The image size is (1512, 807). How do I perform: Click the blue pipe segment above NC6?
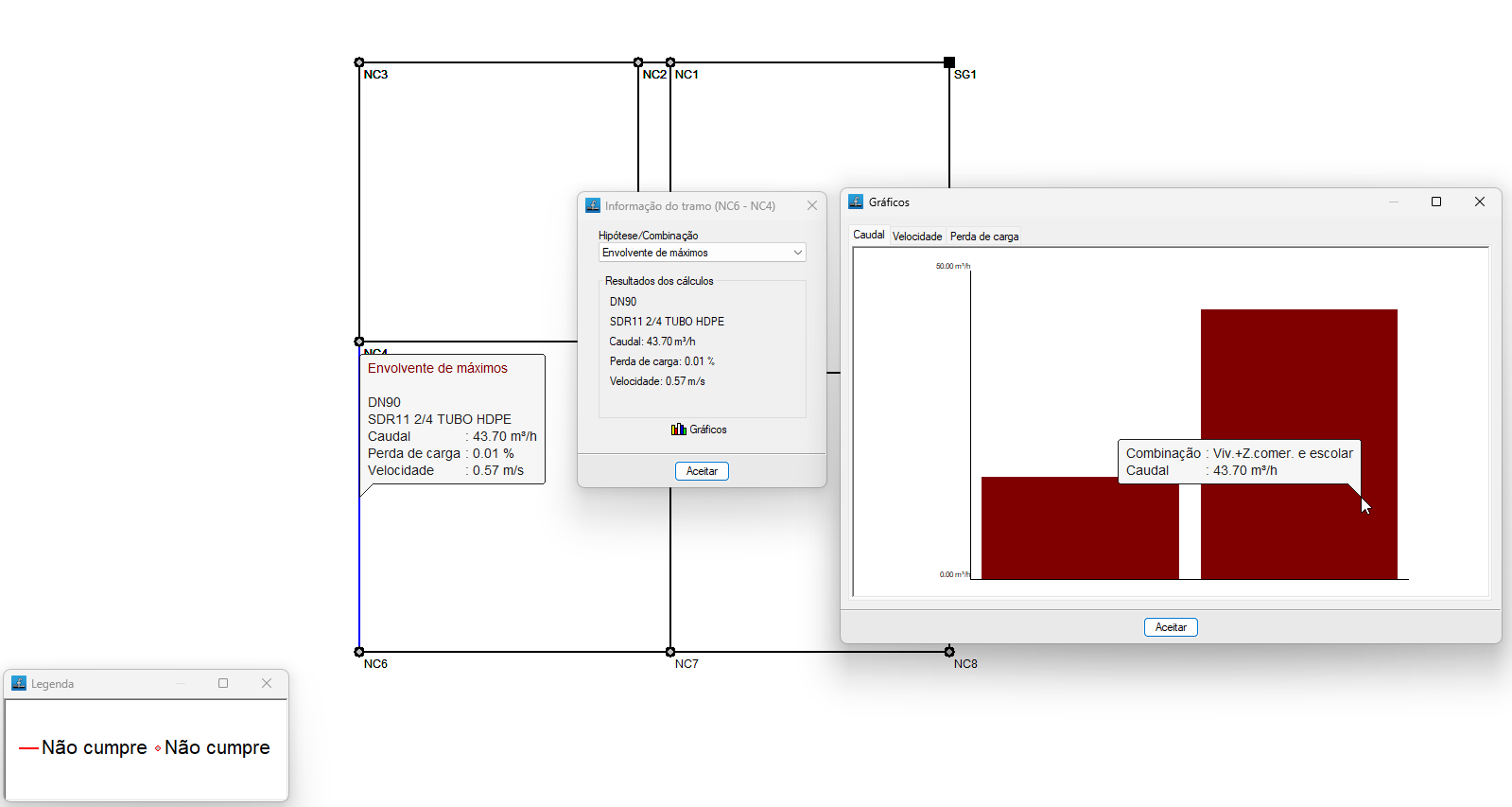[x=359, y=573]
